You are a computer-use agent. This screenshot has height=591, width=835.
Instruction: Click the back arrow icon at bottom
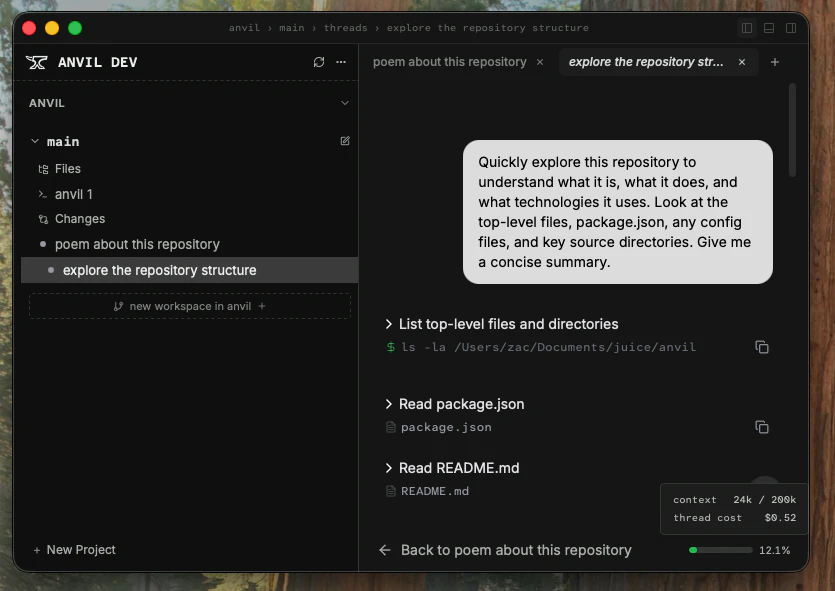(x=384, y=550)
